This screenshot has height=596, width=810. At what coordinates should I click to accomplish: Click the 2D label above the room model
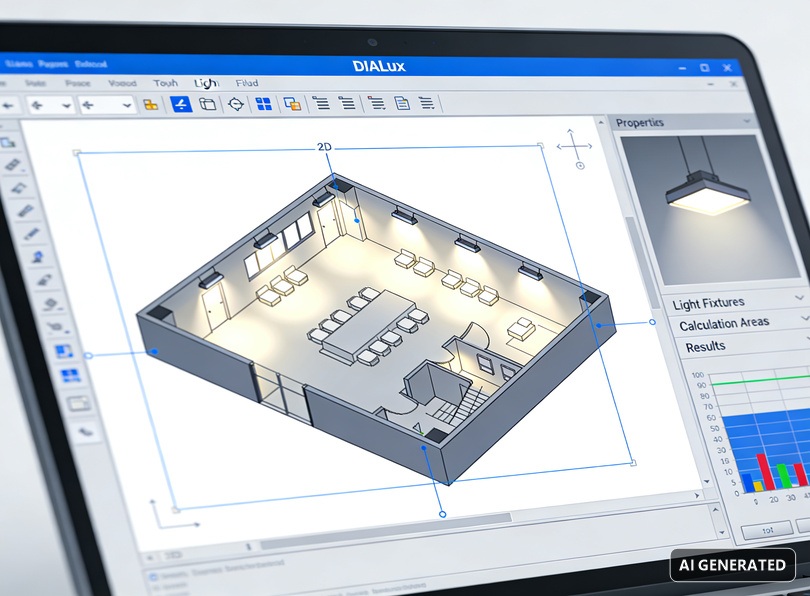(324, 147)
